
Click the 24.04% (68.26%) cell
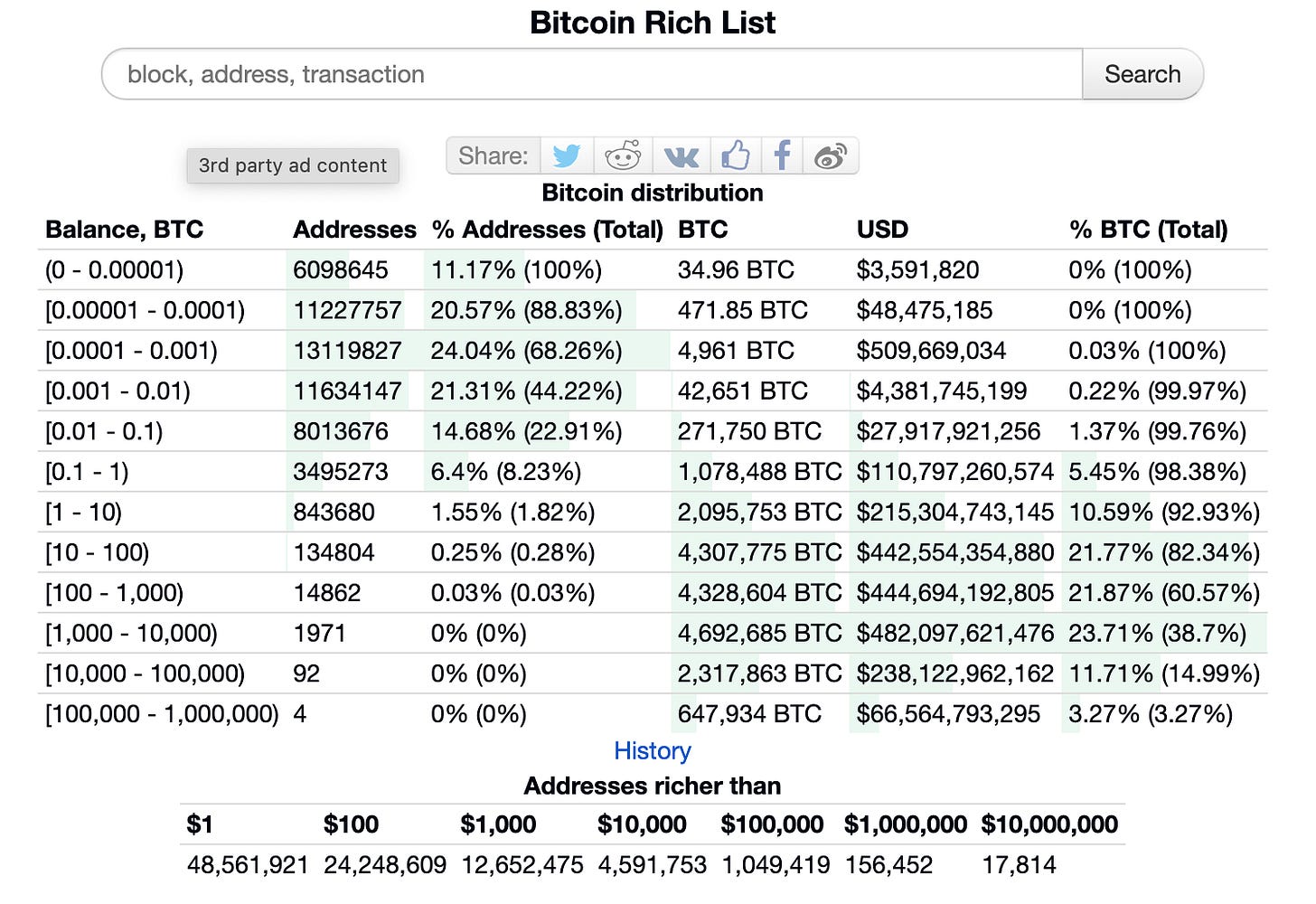(527, 351)
